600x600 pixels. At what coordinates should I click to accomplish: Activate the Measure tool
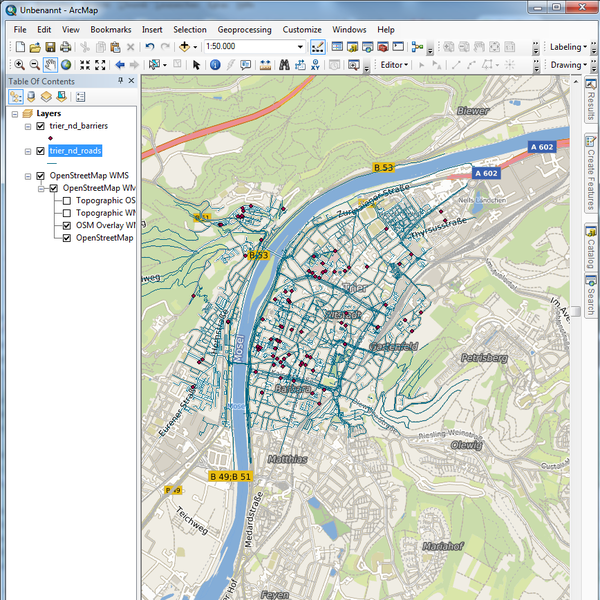pos(265,65)
